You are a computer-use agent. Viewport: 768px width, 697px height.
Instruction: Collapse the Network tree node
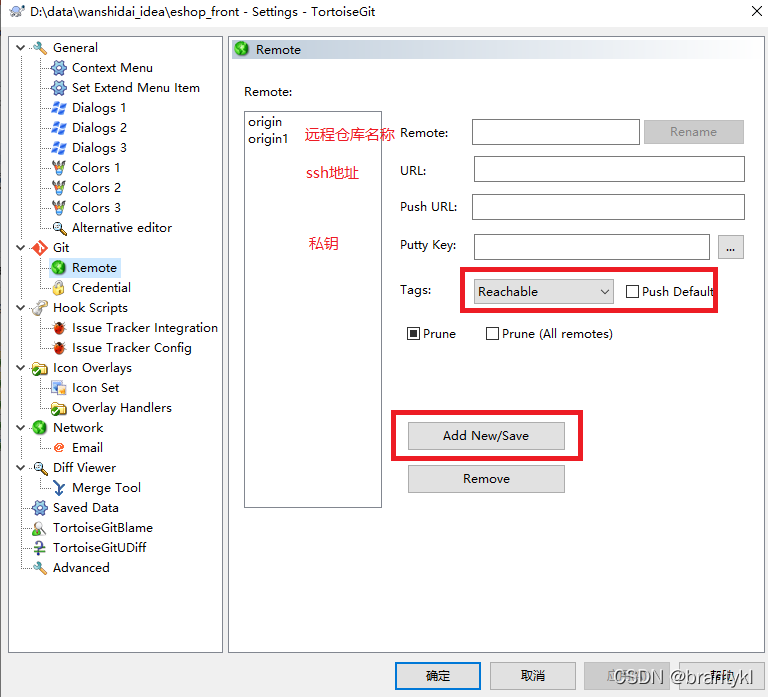coord(21,428)
